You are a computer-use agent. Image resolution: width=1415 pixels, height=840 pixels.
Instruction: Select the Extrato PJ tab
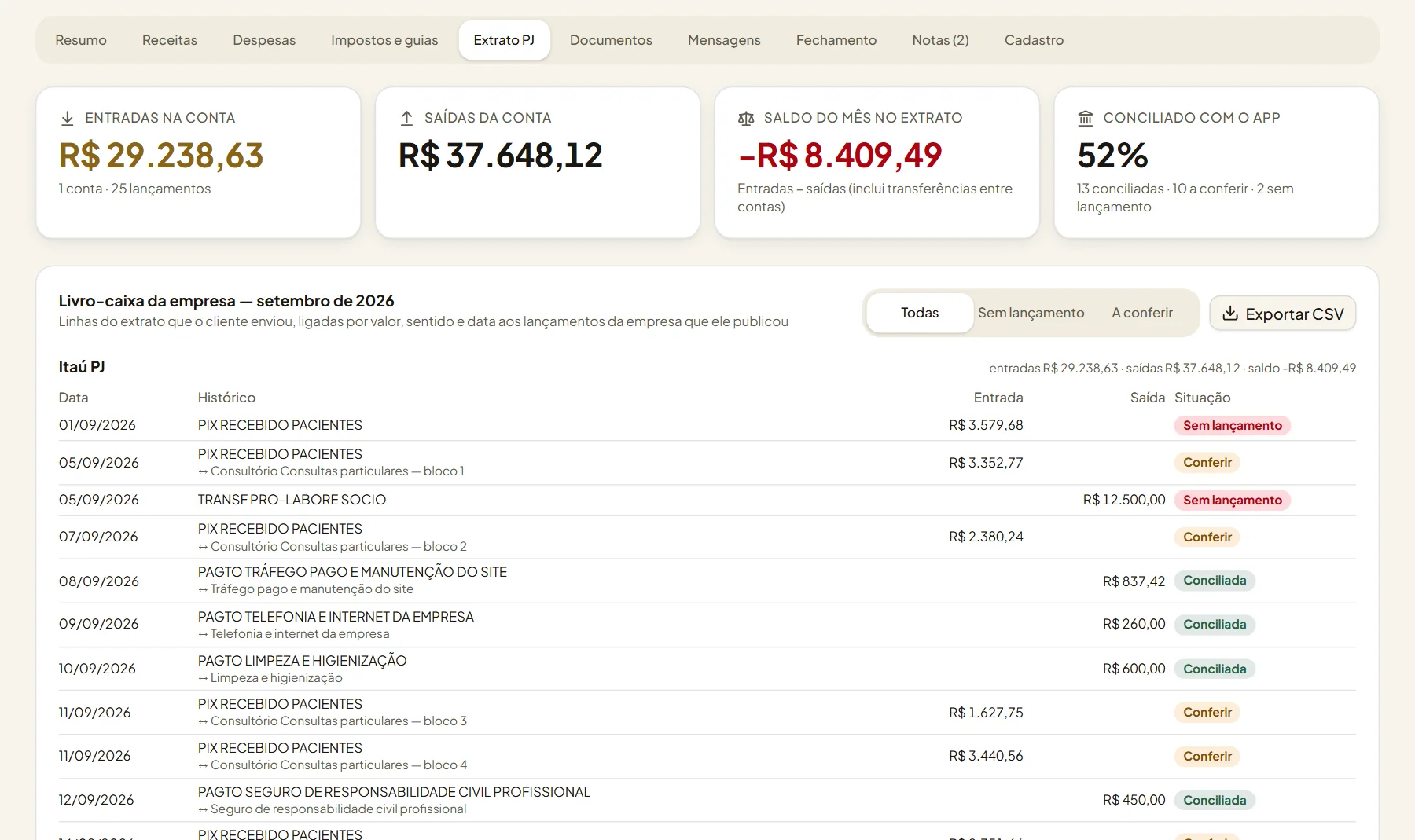coord(504,40)
